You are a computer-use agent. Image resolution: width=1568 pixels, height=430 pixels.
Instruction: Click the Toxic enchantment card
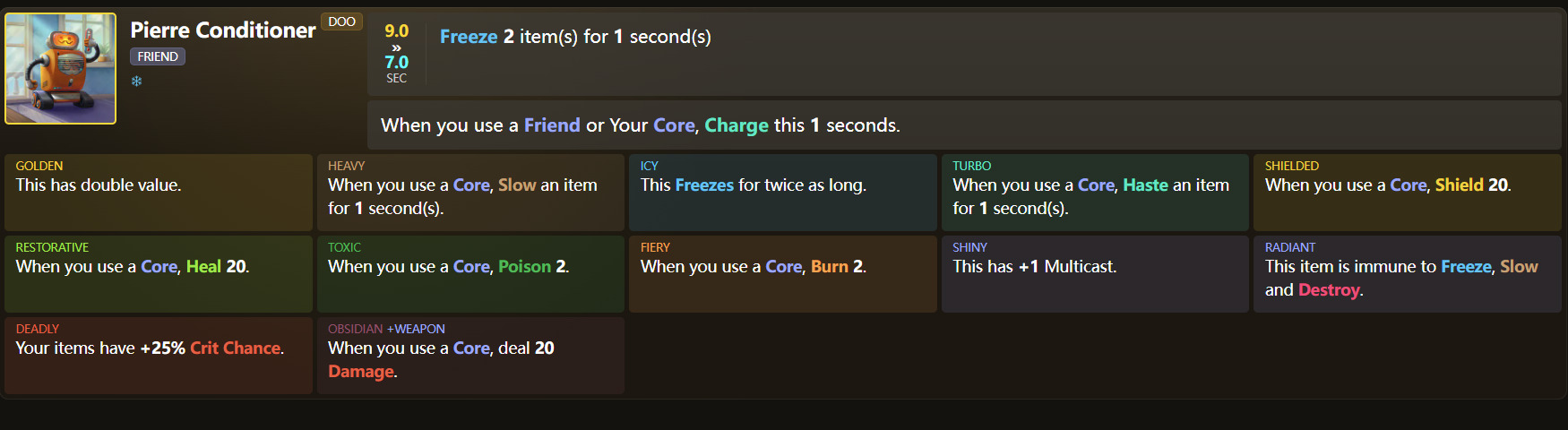(x=470, y=274)
